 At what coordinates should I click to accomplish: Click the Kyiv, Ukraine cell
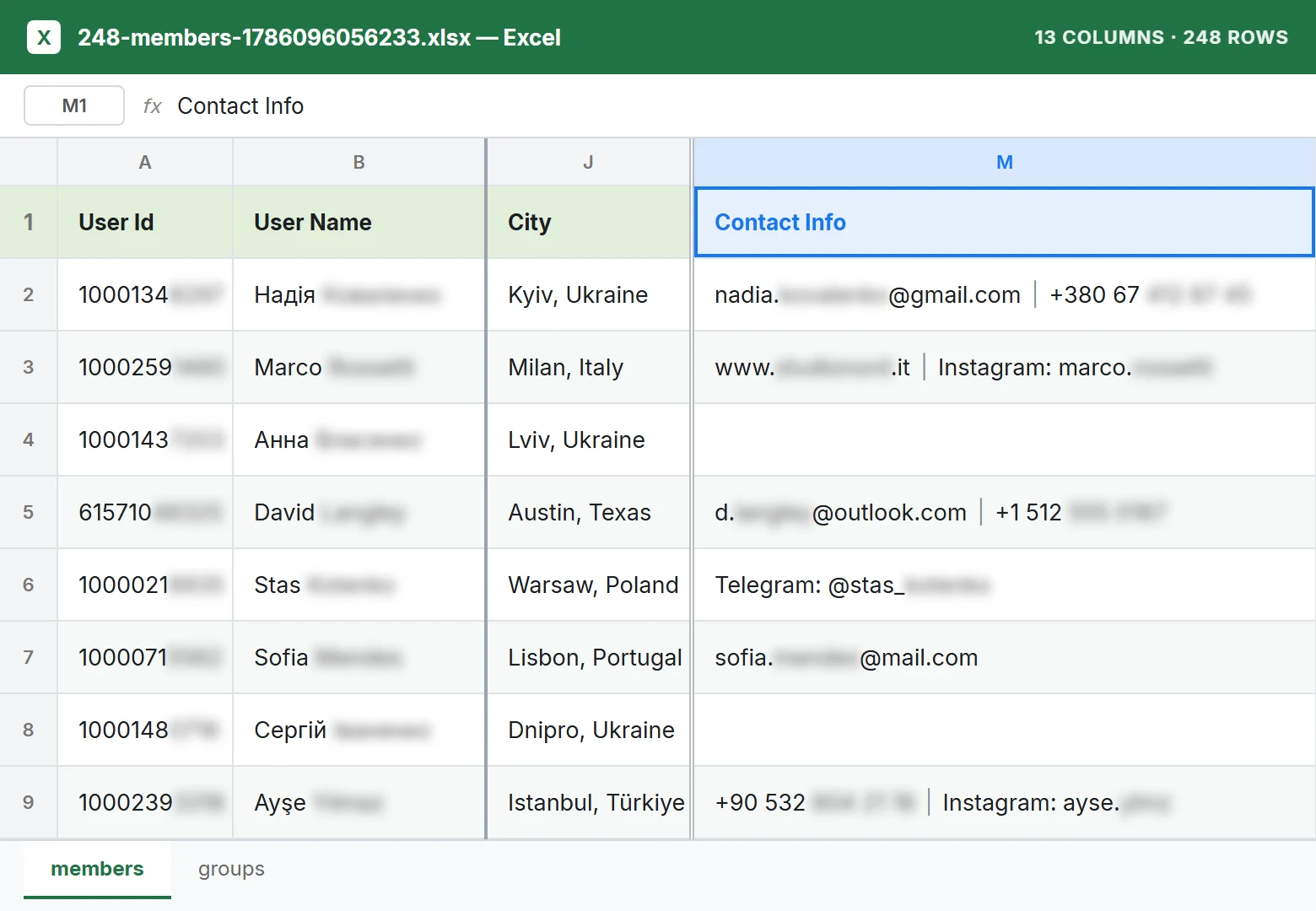coord(589,294)
